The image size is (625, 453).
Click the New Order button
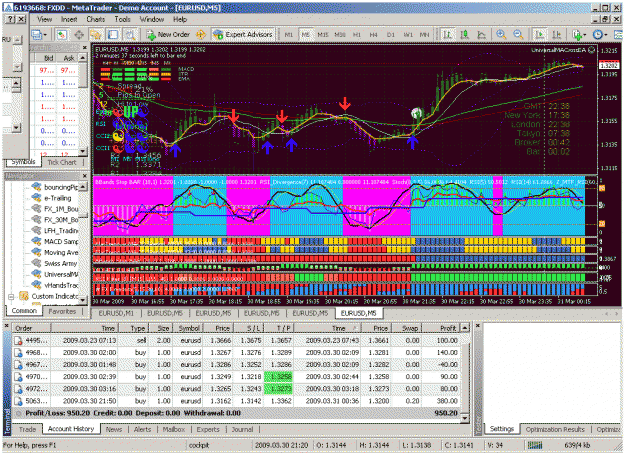coord(169,35)
